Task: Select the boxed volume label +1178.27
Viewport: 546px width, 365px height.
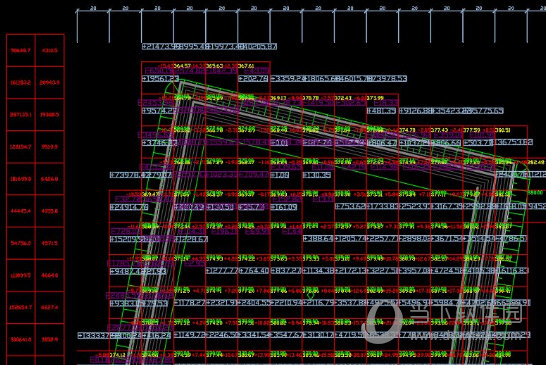Action: [189, 303]
